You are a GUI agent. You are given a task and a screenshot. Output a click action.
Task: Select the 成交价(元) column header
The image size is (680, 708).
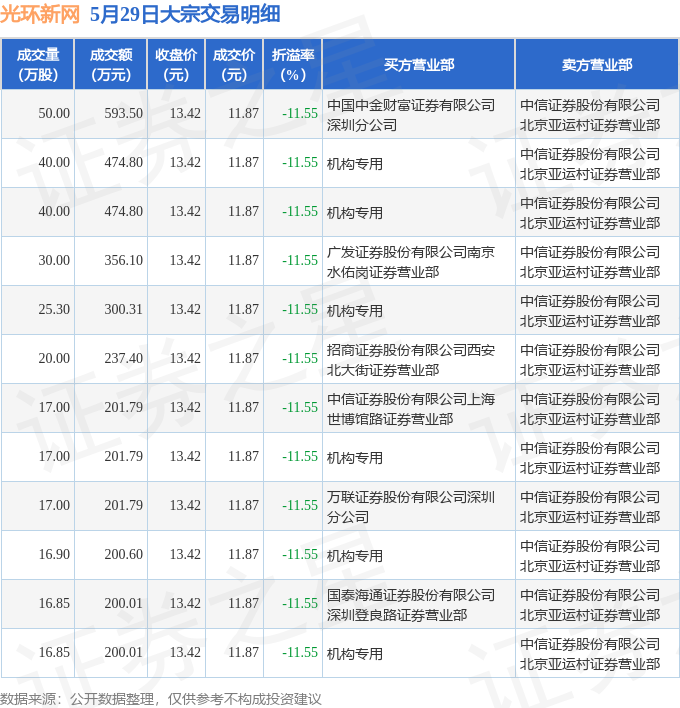234,65
